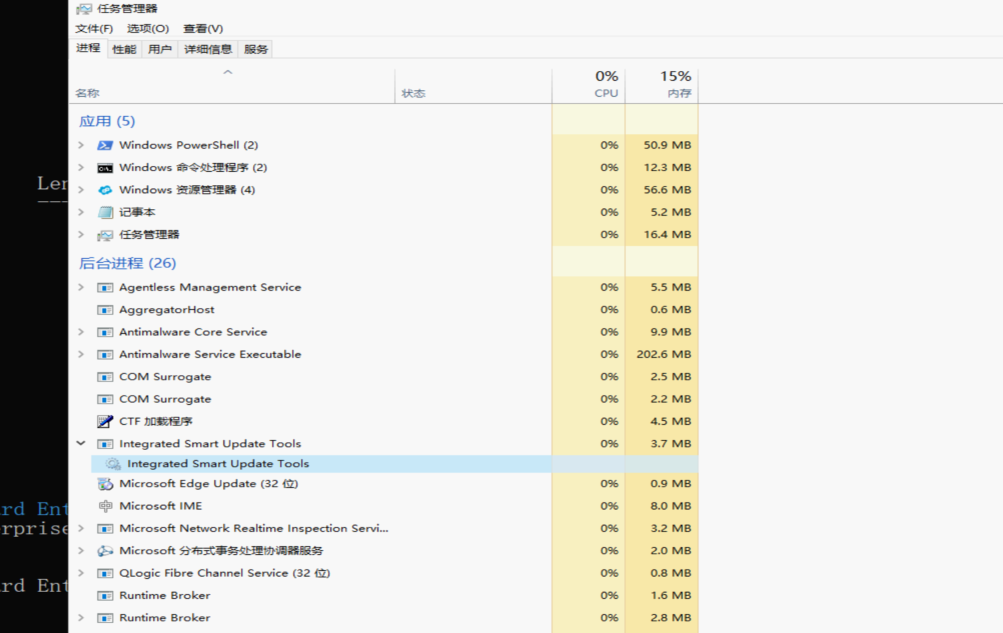Click the 任务管理器 process icon
Screen dimensions: 1003x633
(105, 235)
